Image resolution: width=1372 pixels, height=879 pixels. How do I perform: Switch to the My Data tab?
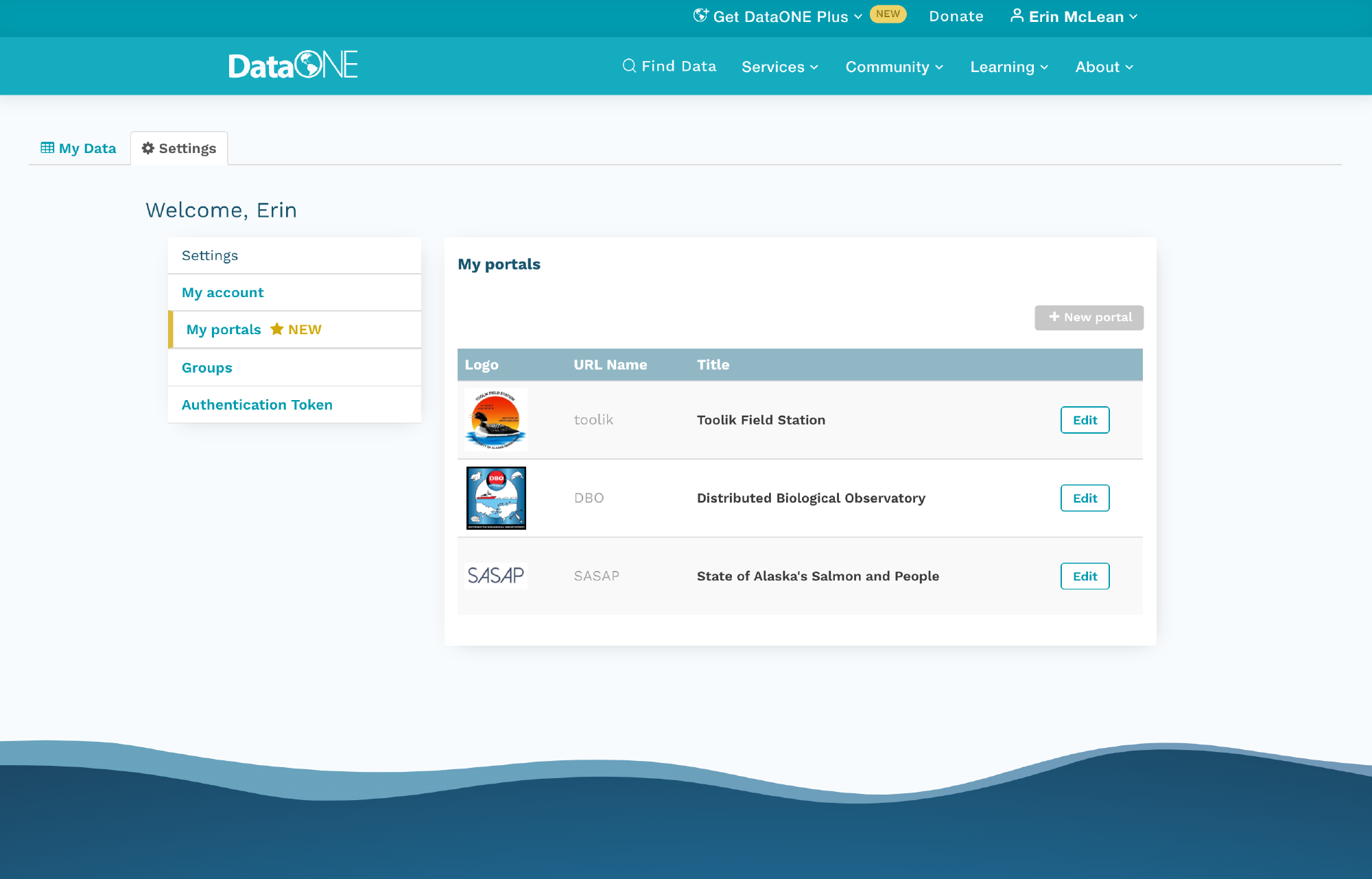pos(79,148)
